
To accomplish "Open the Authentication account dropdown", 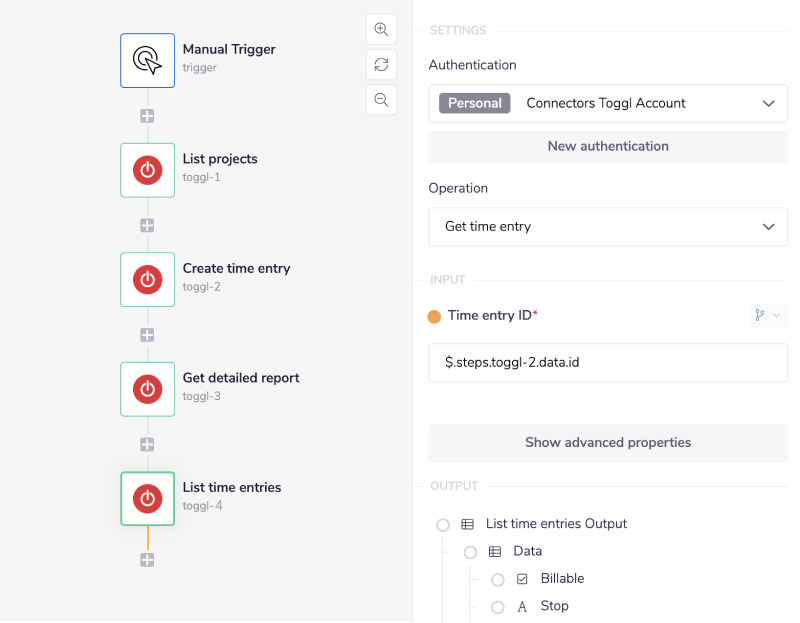I will click(607, 103).
